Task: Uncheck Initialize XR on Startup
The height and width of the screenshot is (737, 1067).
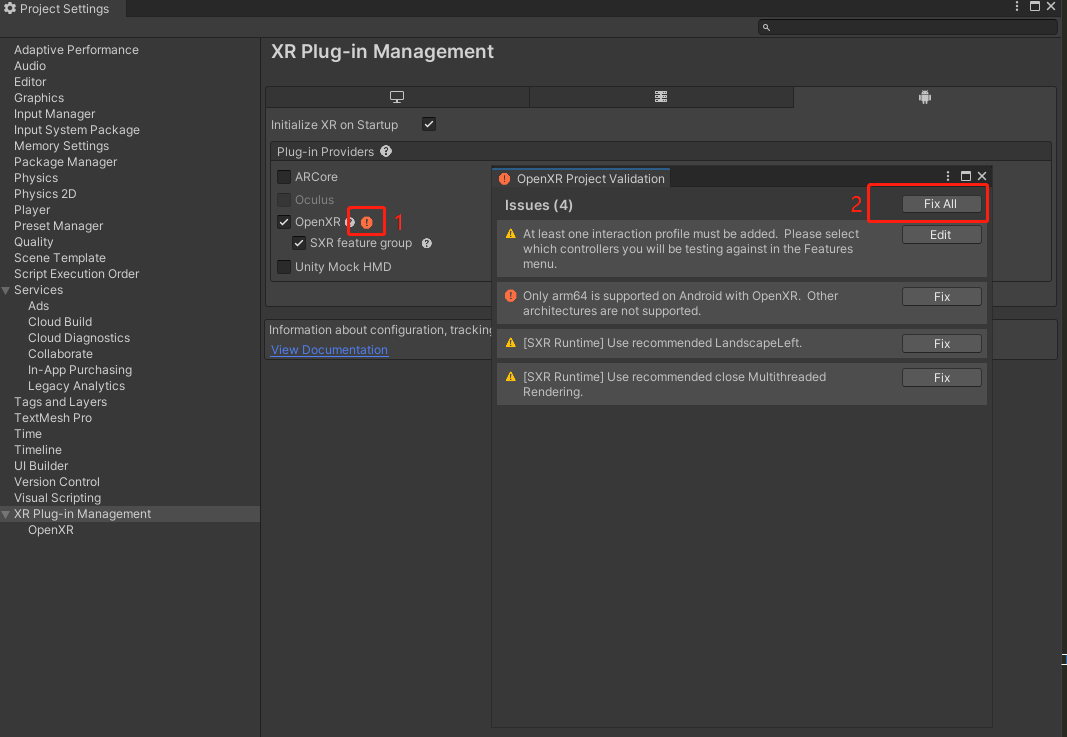Action: click(429, 125)
